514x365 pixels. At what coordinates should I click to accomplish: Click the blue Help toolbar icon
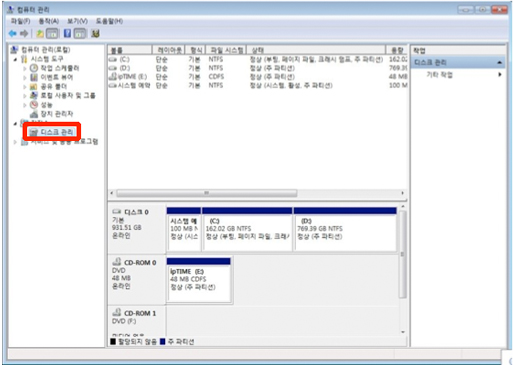[67, 33]
